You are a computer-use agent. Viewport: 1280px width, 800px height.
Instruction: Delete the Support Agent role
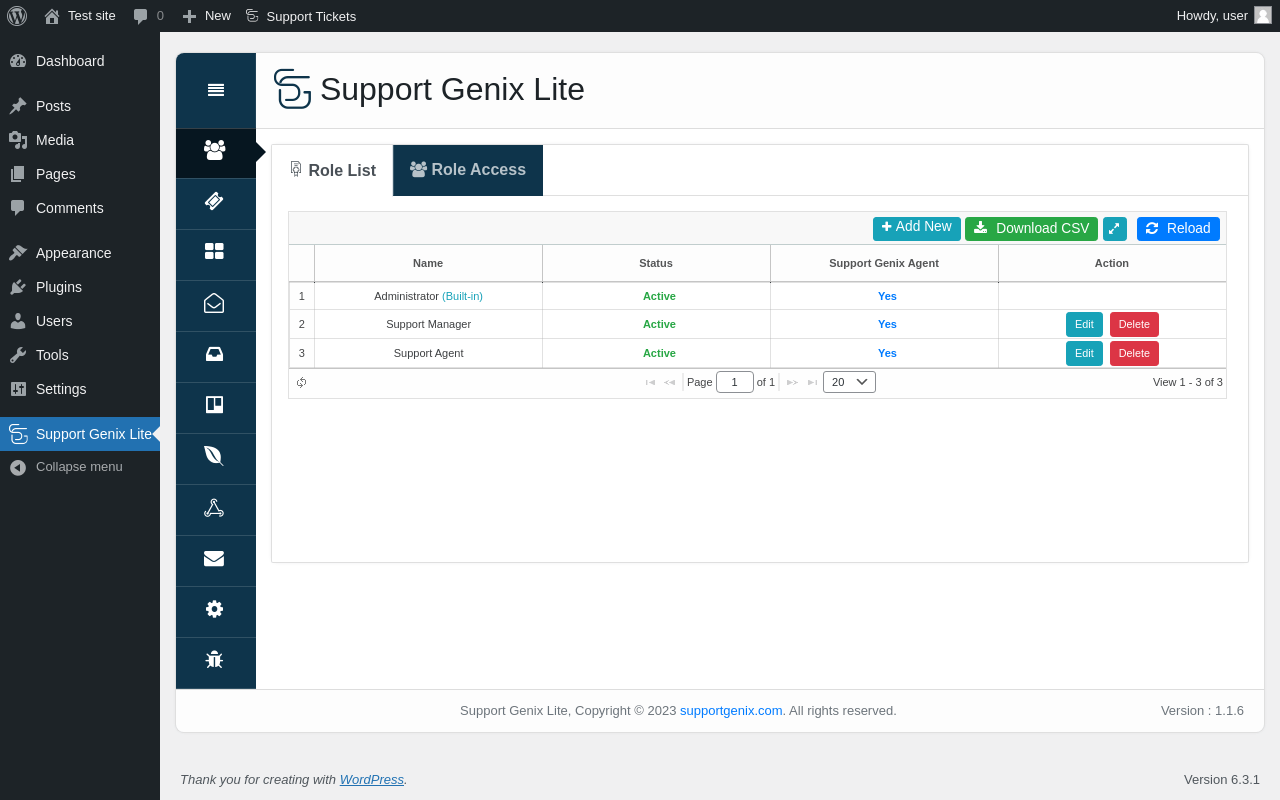tap(1134, 354)
